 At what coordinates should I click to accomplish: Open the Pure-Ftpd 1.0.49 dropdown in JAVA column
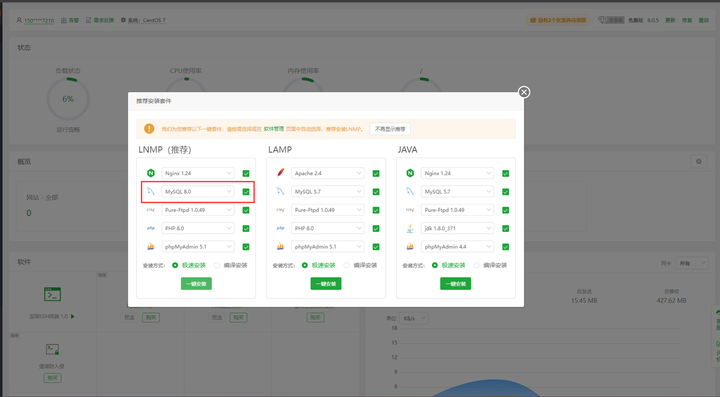pyautogui.click(x=457, y=210)
